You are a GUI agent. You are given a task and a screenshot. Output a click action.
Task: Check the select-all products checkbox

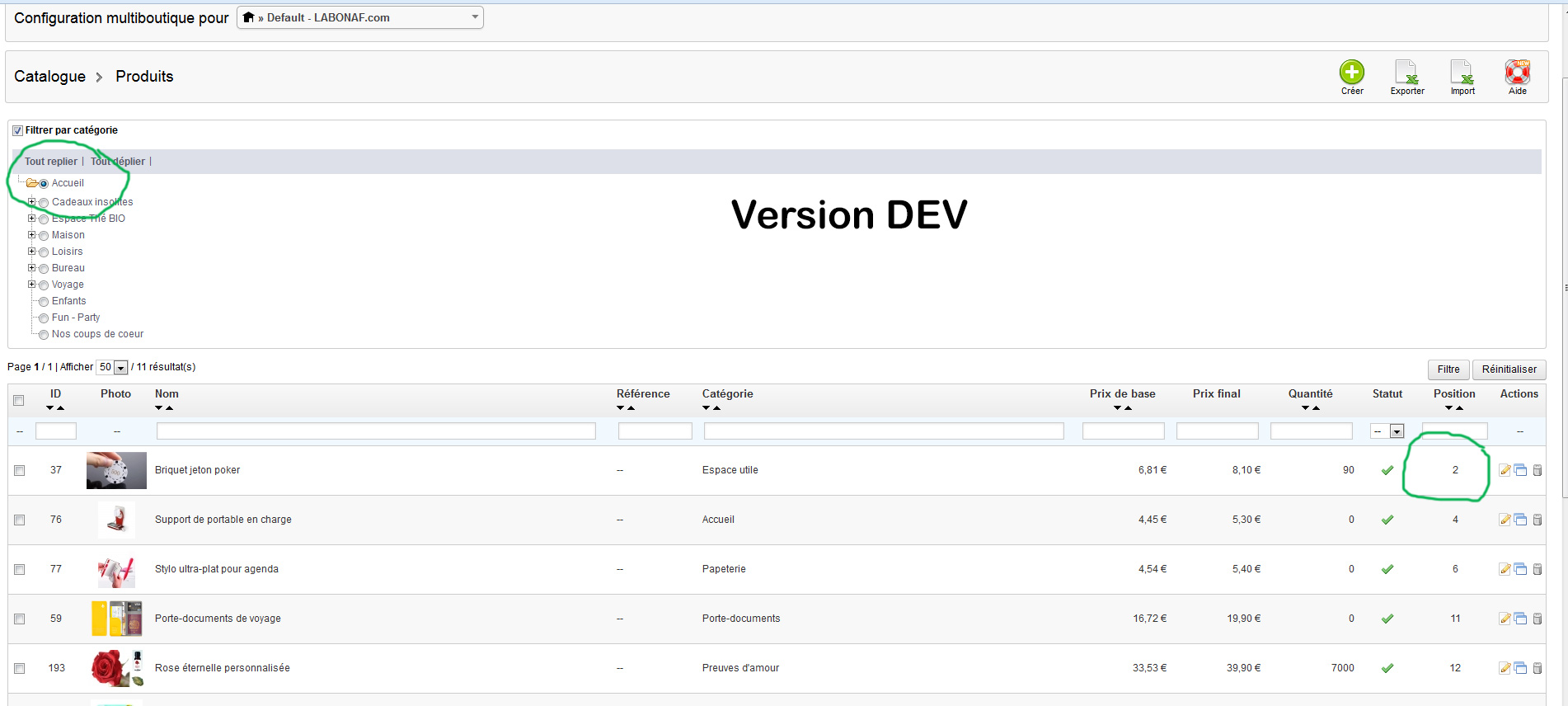point(19,401)
